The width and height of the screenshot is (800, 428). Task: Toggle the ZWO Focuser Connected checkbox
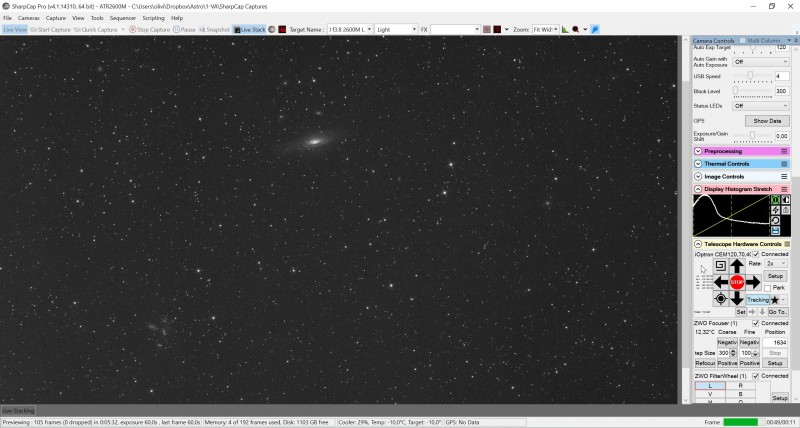[756, 323]
